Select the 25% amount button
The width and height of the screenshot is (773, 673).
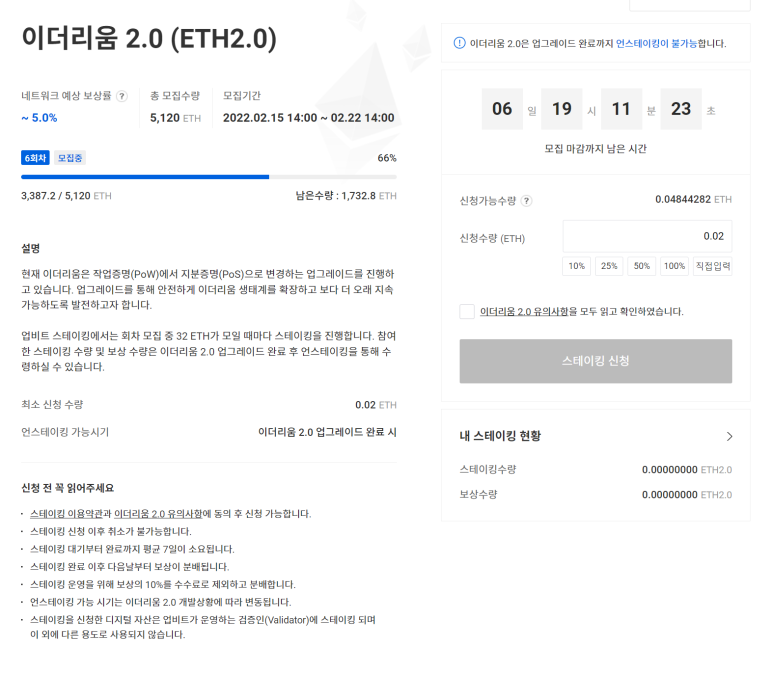[609, 266]
